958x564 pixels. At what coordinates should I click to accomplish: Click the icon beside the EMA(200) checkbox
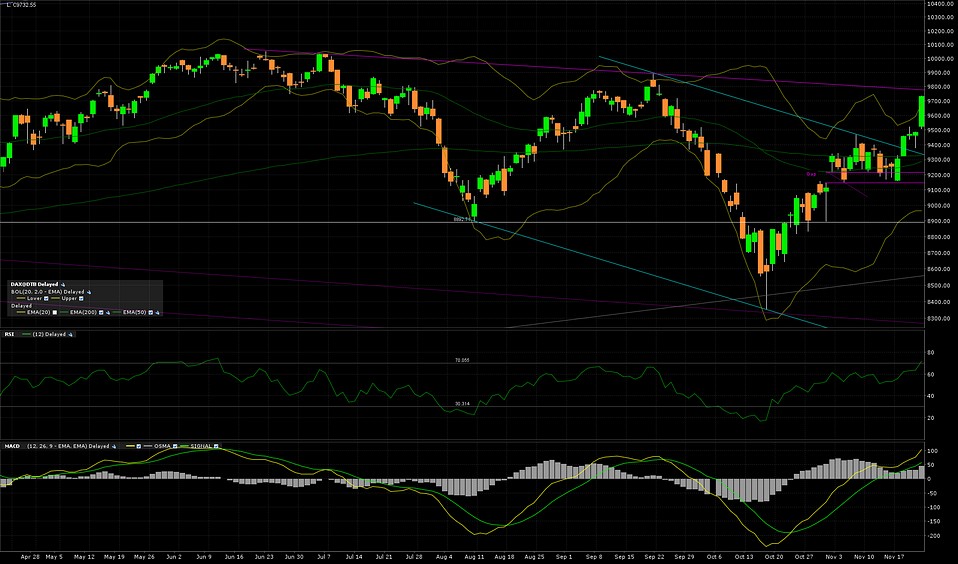tap(108, 313)
